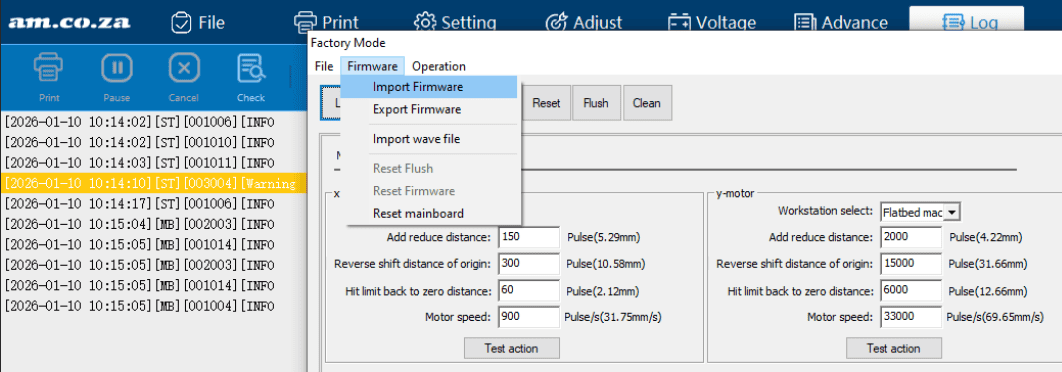The width and height of the screenshot is (1062, 372).
Task: Select Reset mainboard entry
Action: (429, 213)
